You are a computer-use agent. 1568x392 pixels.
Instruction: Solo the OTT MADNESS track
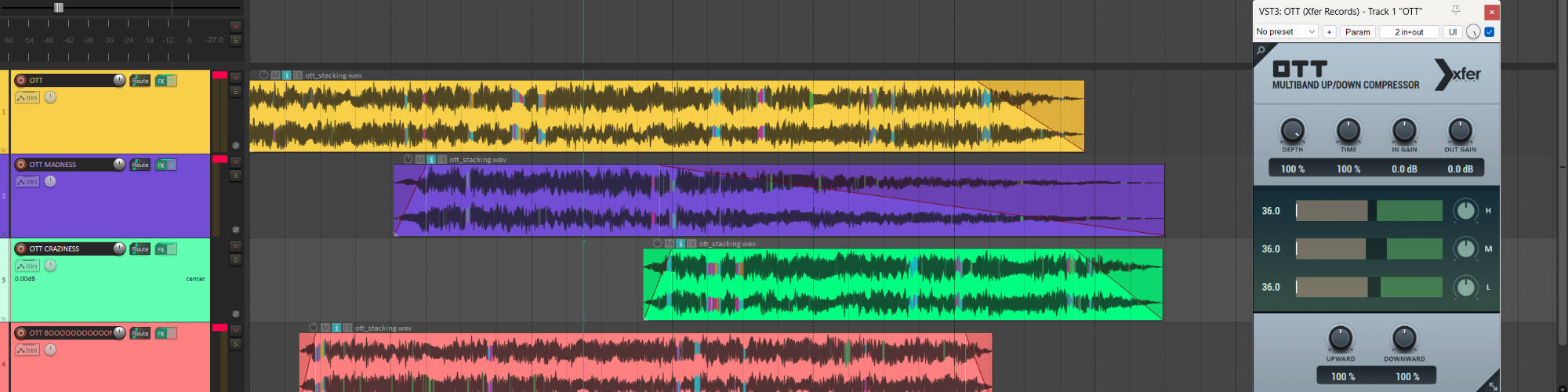point(235,176)
